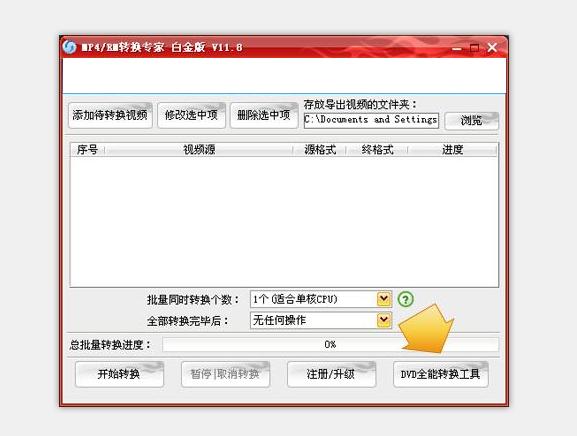577x436 pixels.
Task: Click 添加待转换视频 button
Action: [110, 116]
